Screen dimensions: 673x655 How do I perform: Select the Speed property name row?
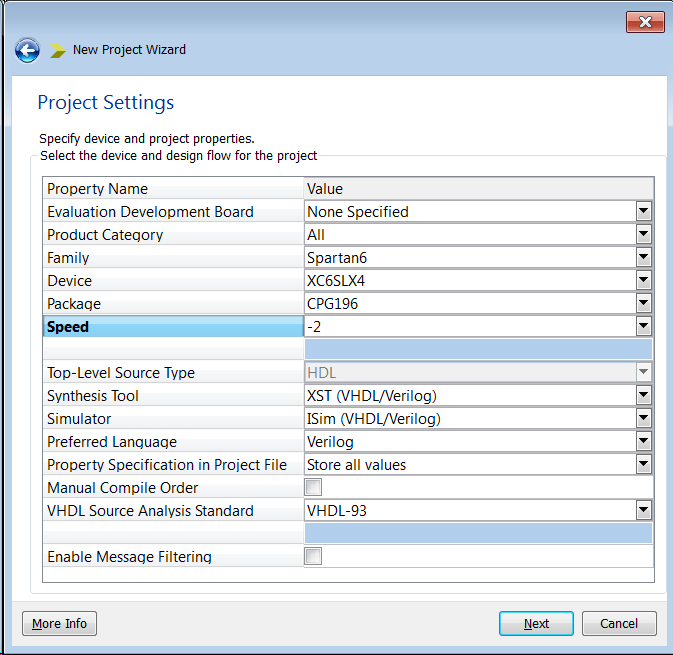coord(173,327)
